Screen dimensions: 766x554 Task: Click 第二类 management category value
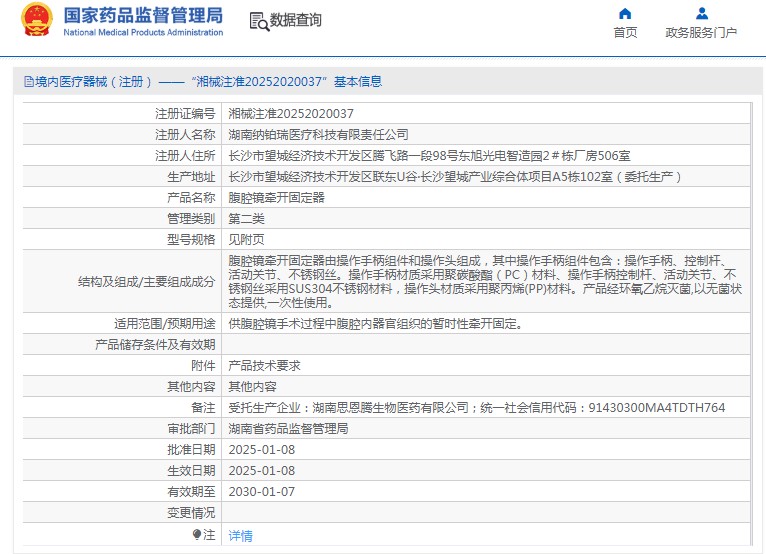pyautogui.click(x=247, y=219)
